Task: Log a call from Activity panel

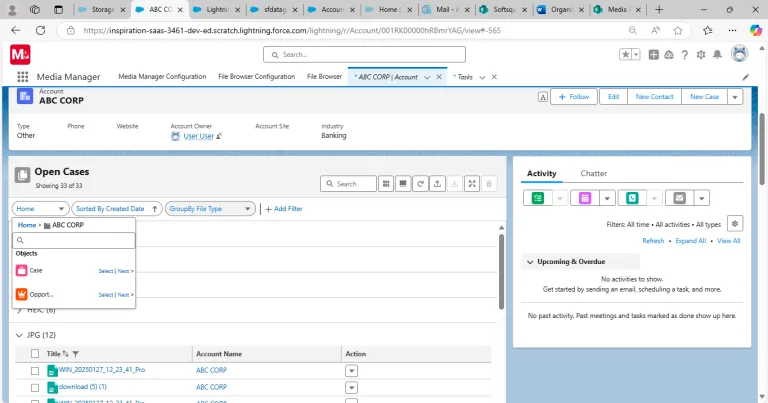Action: tap(632, 198)
